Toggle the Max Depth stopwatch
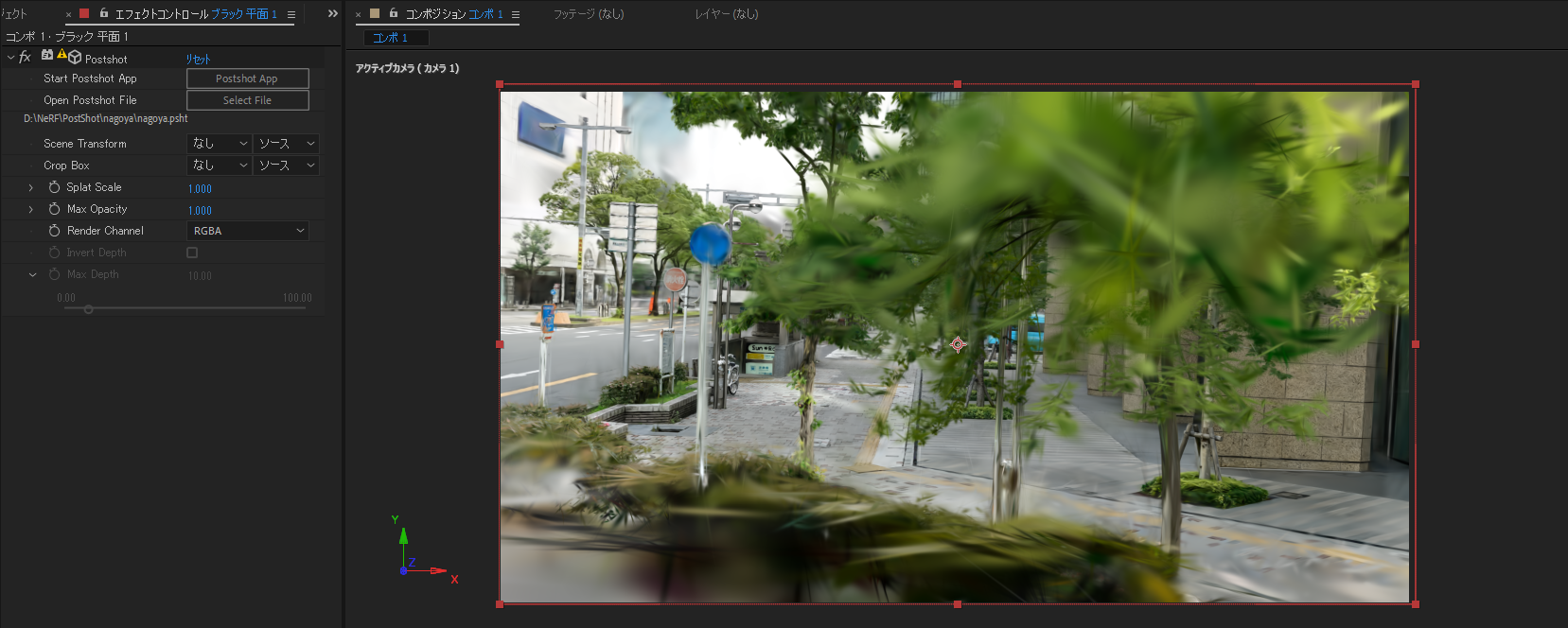Viewport: 1568px width, 628px height. pyautogui.click(x=54, y=274)
